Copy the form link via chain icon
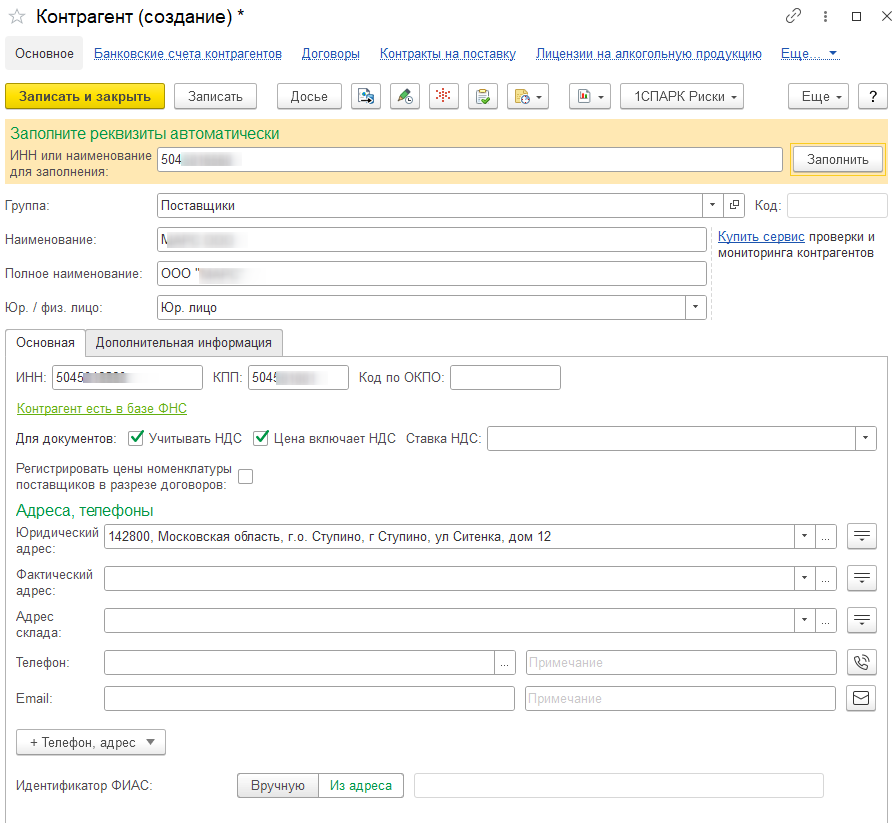This screenshot has width=896, height=823. pos(794,16)
